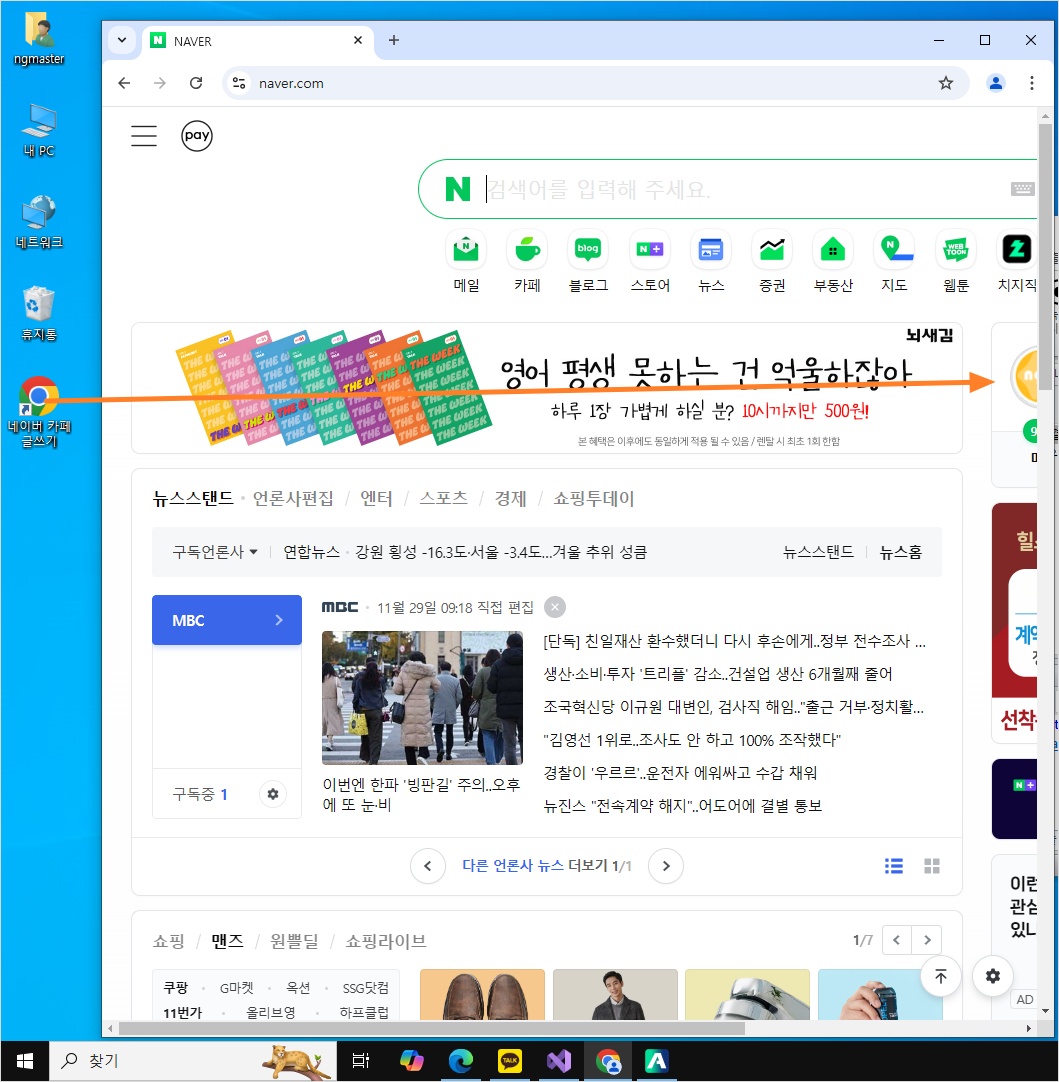The height and width of the screenshot is (1082, 1059).
Task: Switch to the 원쁠딜 tab
Action: point(294,941)
